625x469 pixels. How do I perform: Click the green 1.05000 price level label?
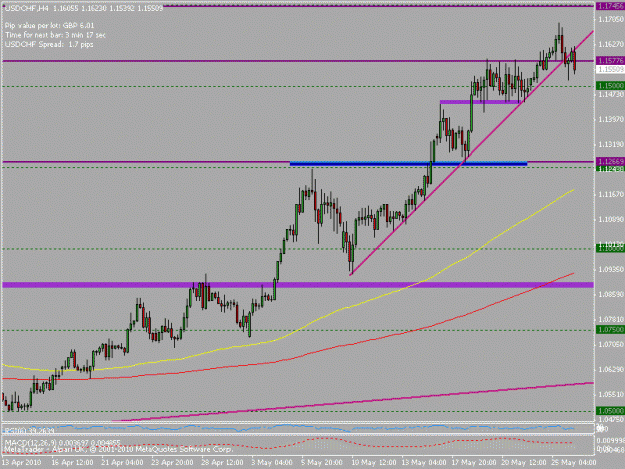click(610, 411)
